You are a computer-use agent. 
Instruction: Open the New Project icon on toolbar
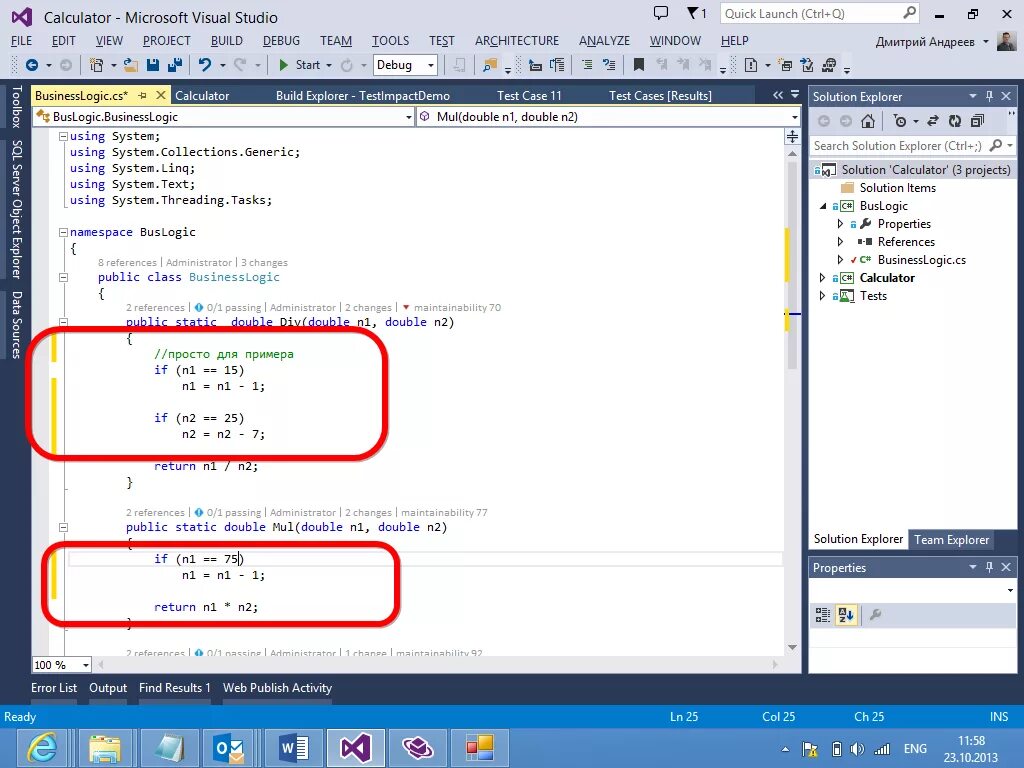(96, 65)
